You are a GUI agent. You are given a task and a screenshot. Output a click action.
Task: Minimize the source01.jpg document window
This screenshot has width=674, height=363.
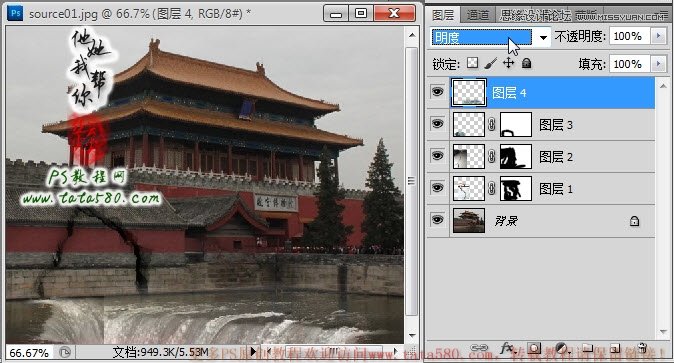pyautogui.click(x=336, y=13)
